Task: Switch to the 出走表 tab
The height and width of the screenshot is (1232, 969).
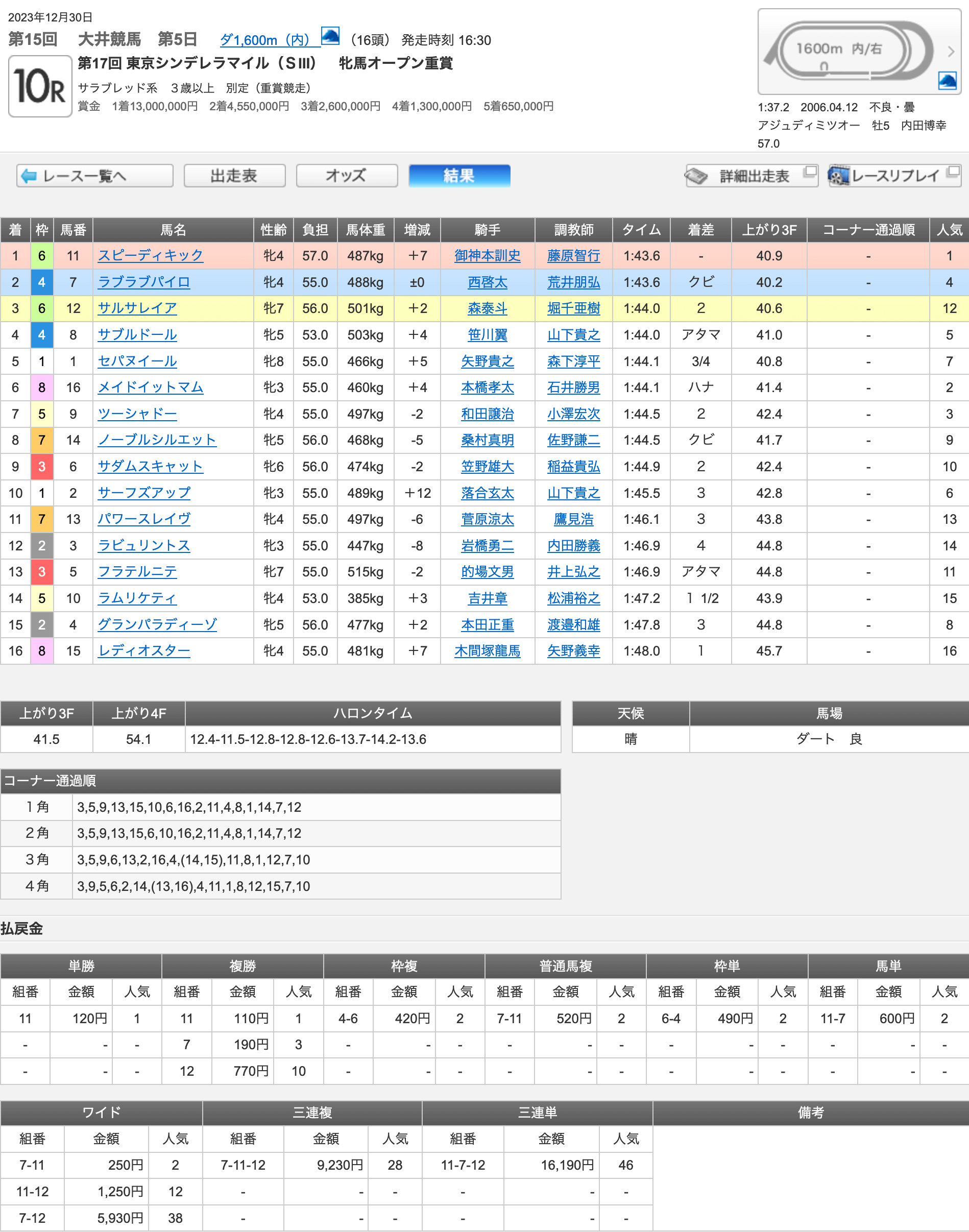Action: tap(234, 176)
